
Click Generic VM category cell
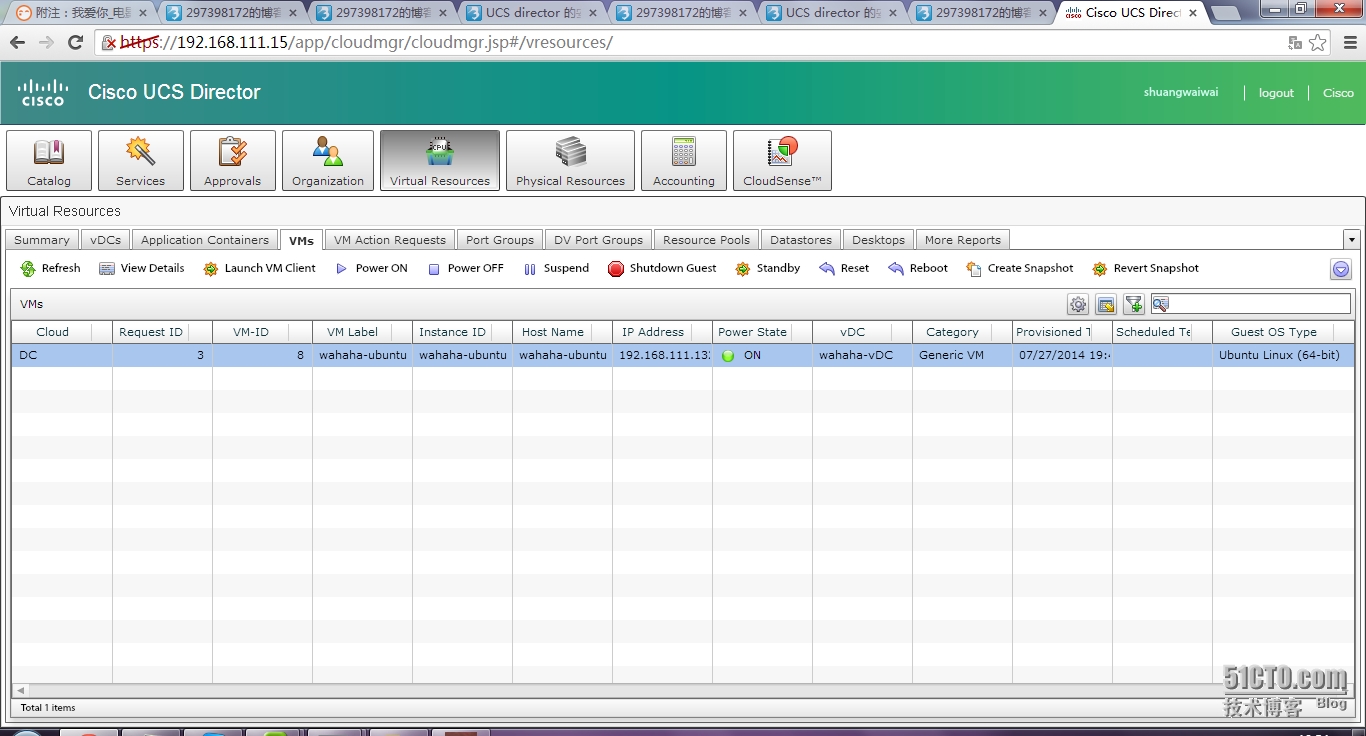pos(962,355)
